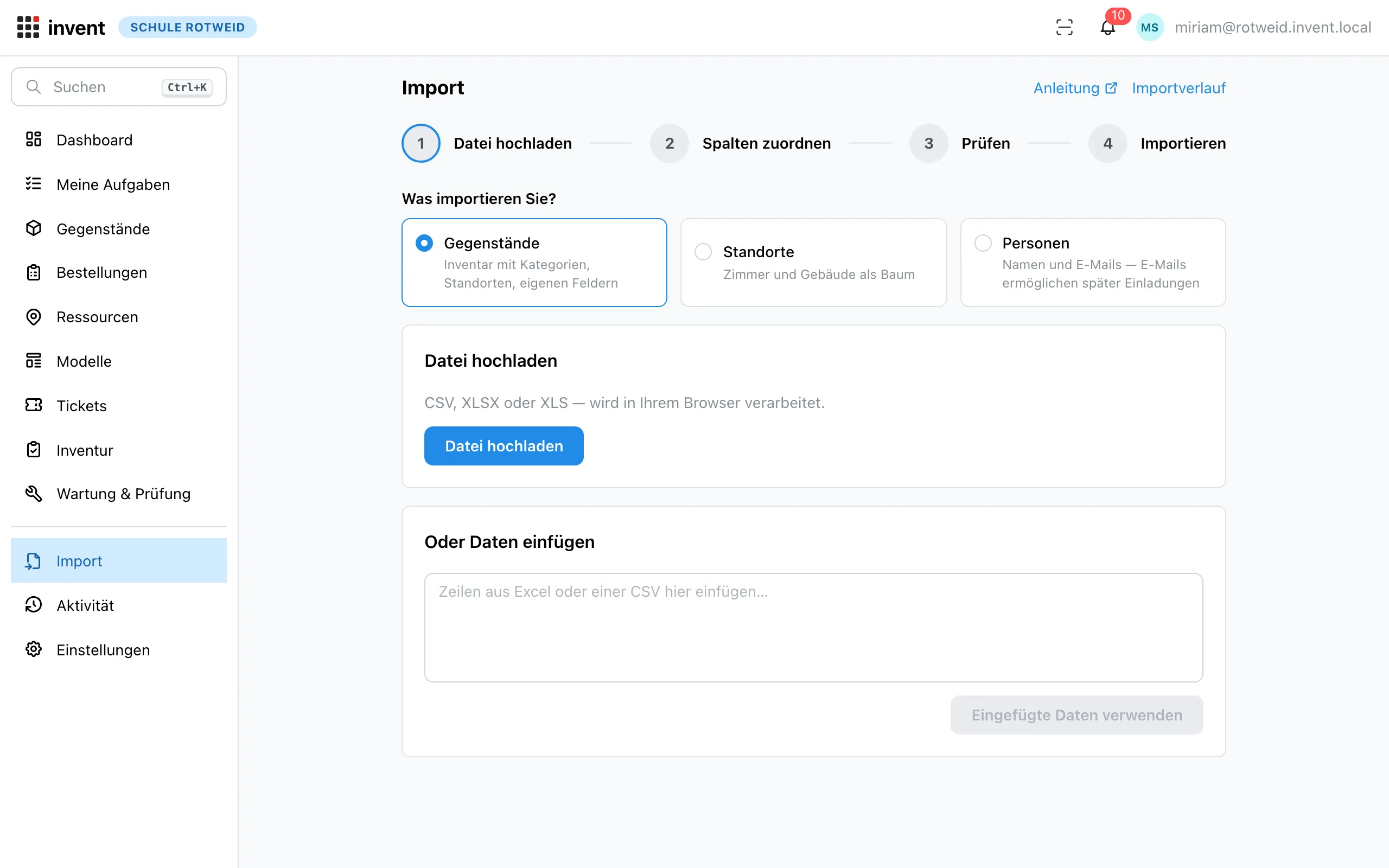Select the Standorte radio option
The width and height of the screenshot is (1389, 868).
click(x=703, y=252)
